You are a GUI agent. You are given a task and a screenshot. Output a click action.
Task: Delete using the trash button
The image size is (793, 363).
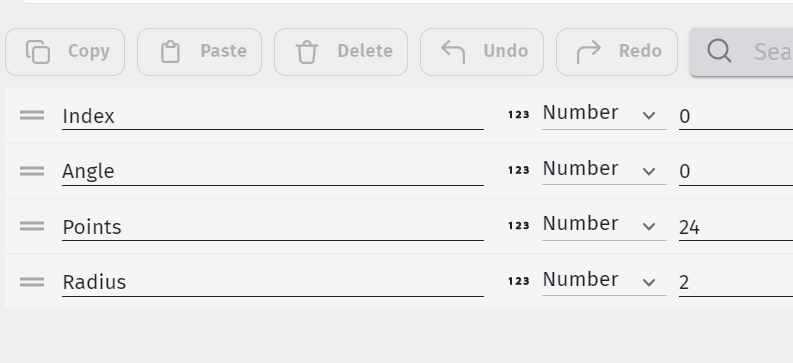tap(341, 52)
